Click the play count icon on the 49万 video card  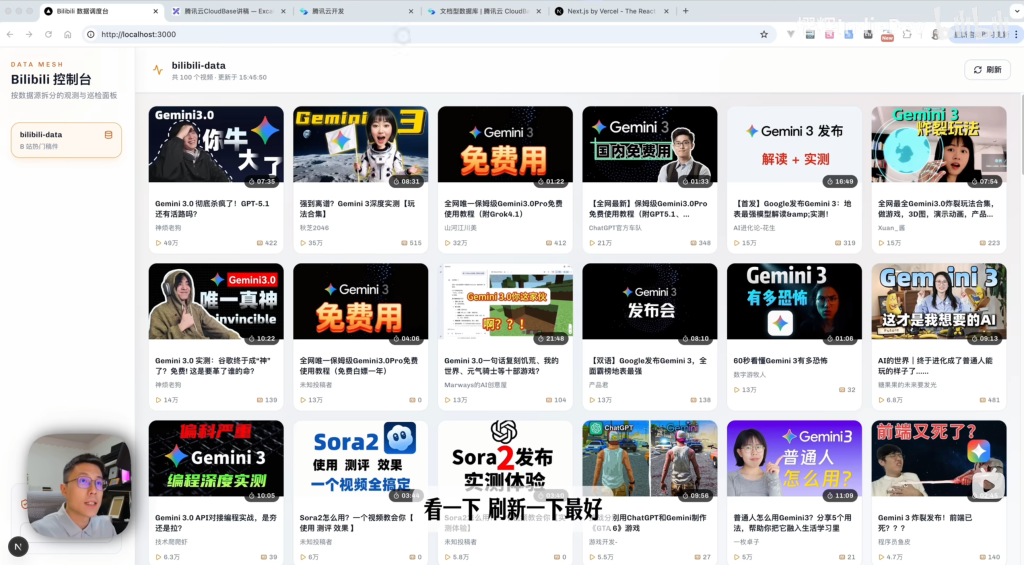(158, 243)
